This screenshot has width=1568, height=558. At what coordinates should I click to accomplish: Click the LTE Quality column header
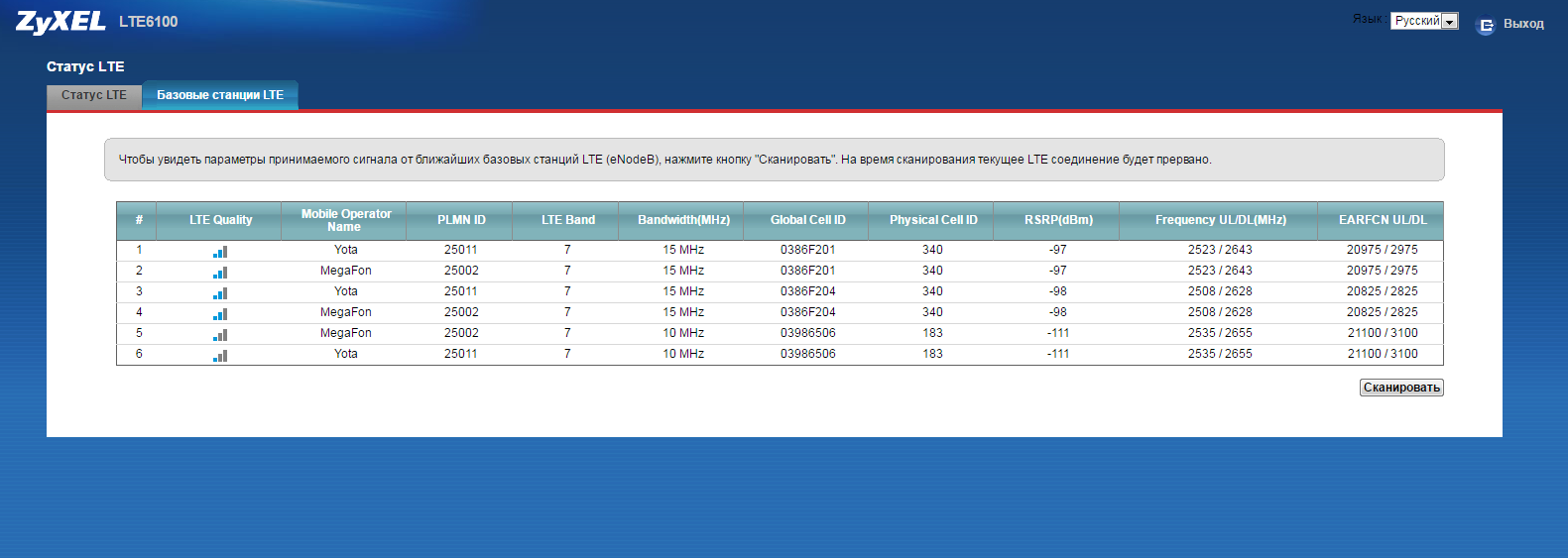221,220
